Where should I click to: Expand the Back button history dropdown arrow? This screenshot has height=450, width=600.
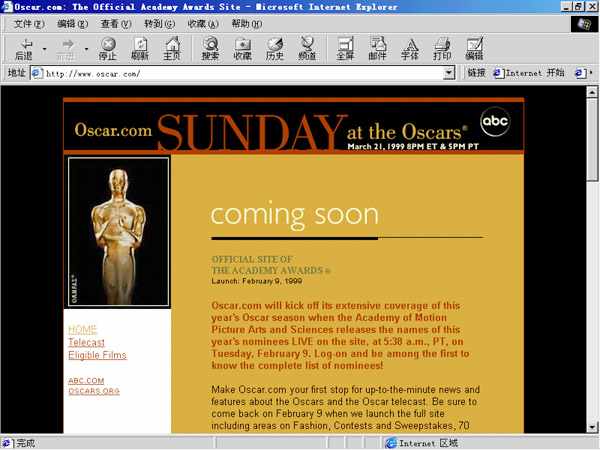point(44,47)
